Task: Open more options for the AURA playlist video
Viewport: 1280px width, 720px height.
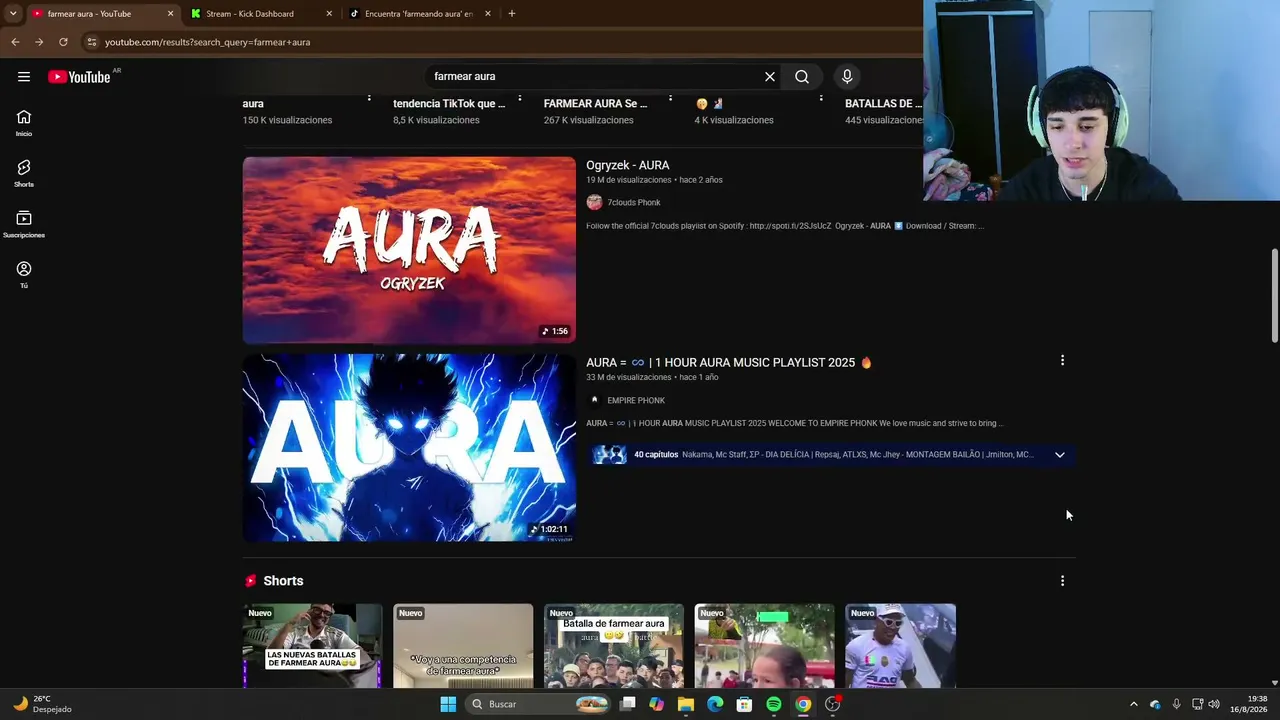Action: tap(1062, 360)
